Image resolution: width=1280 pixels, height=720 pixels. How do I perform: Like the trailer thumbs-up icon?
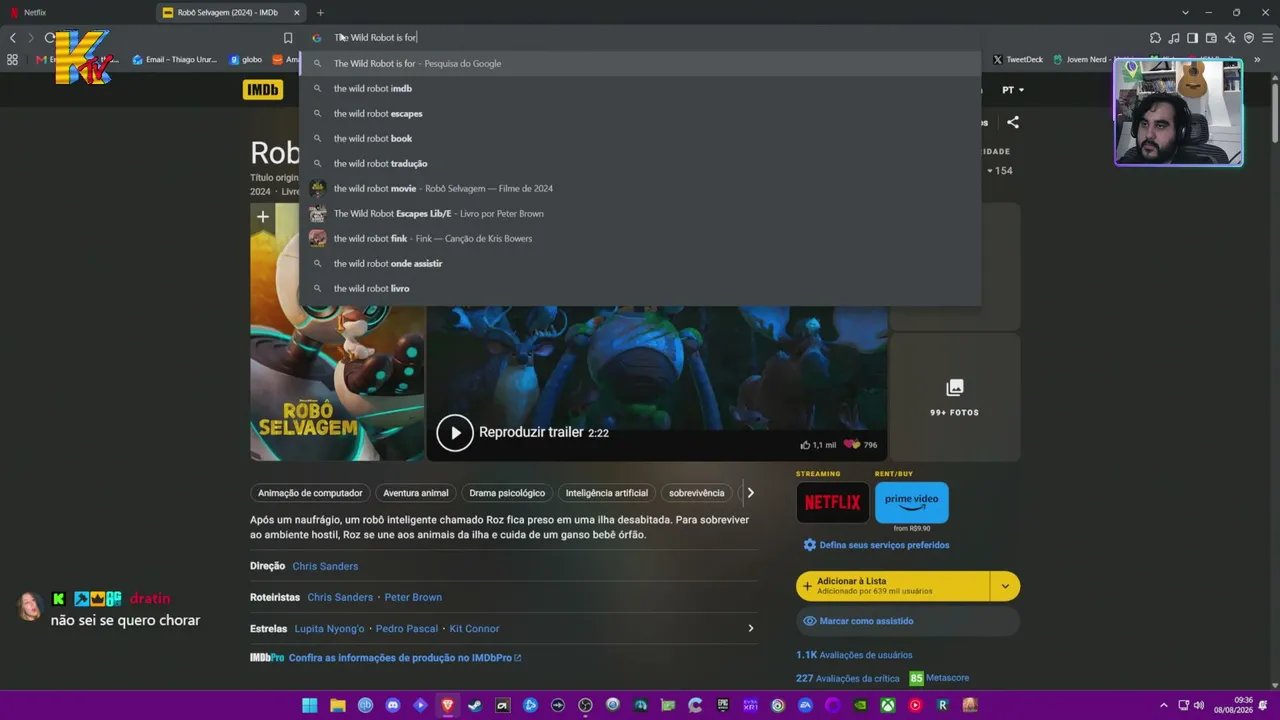point(806,445)
